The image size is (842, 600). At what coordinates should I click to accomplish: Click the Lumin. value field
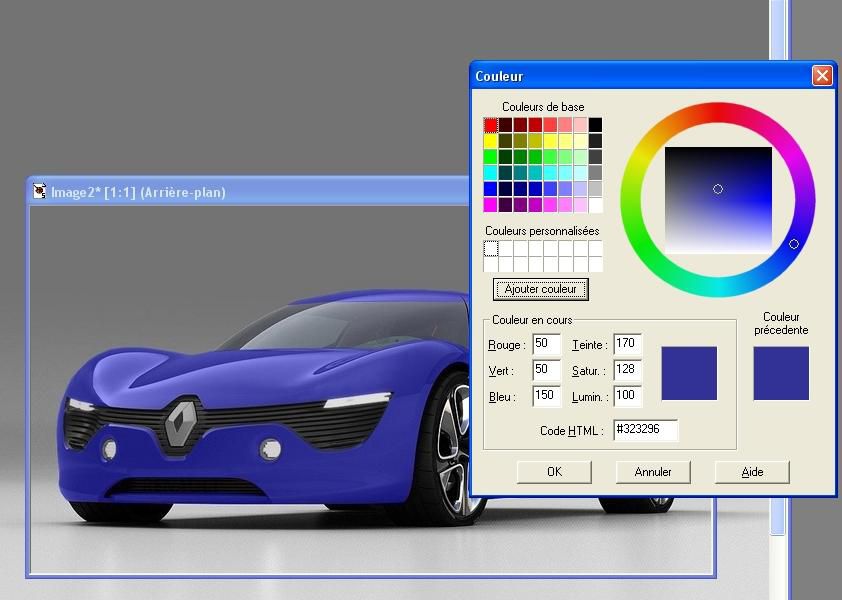(628, 395)
